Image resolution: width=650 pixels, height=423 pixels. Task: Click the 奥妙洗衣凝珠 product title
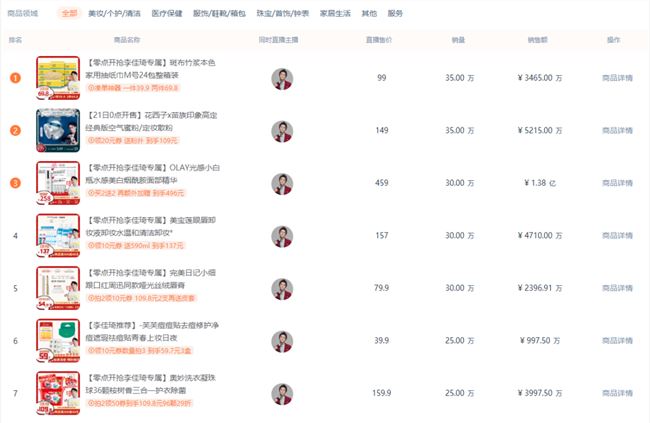pyautogui.click(x=150, y=384)
